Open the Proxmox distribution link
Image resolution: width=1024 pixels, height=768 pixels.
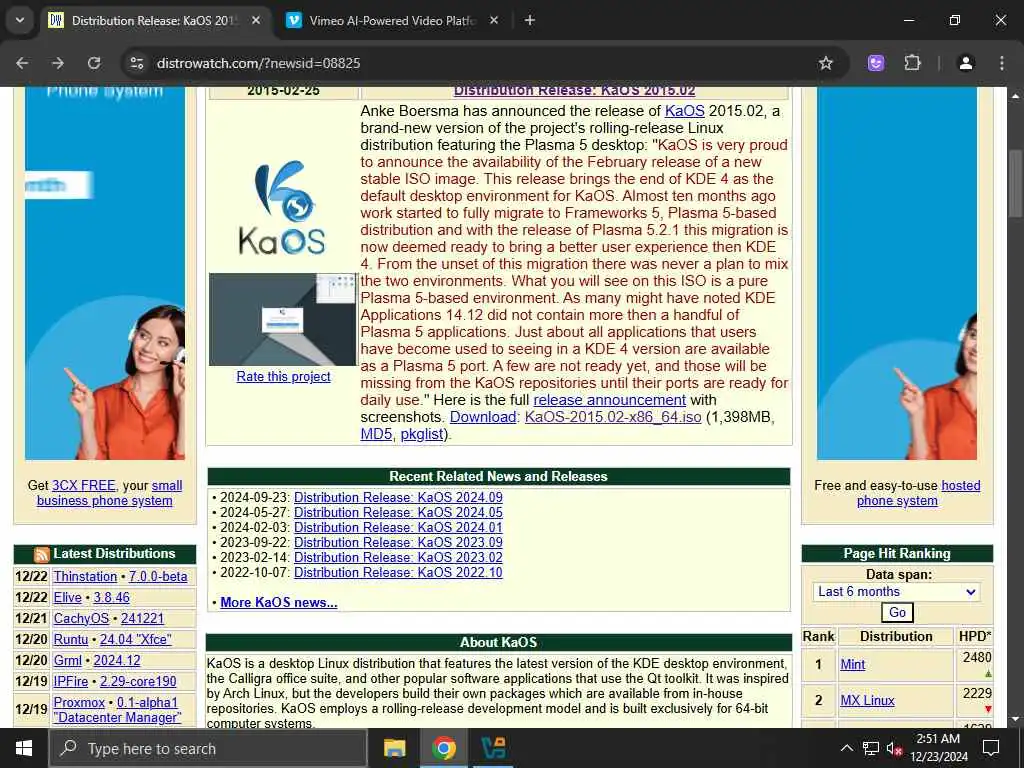(79, 703)
